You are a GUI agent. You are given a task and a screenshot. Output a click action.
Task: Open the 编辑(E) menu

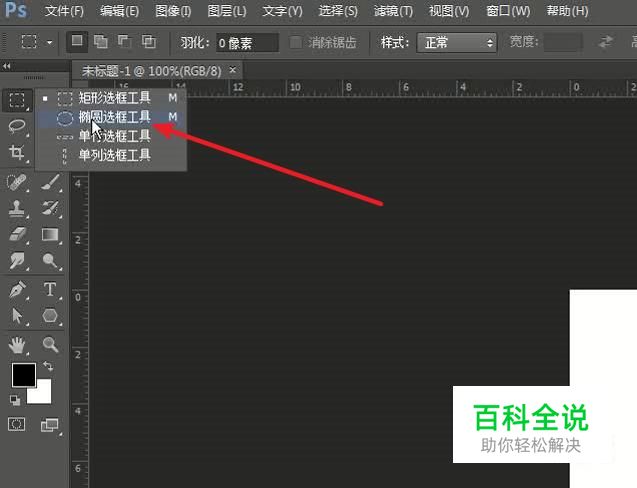tap(119, 11)
